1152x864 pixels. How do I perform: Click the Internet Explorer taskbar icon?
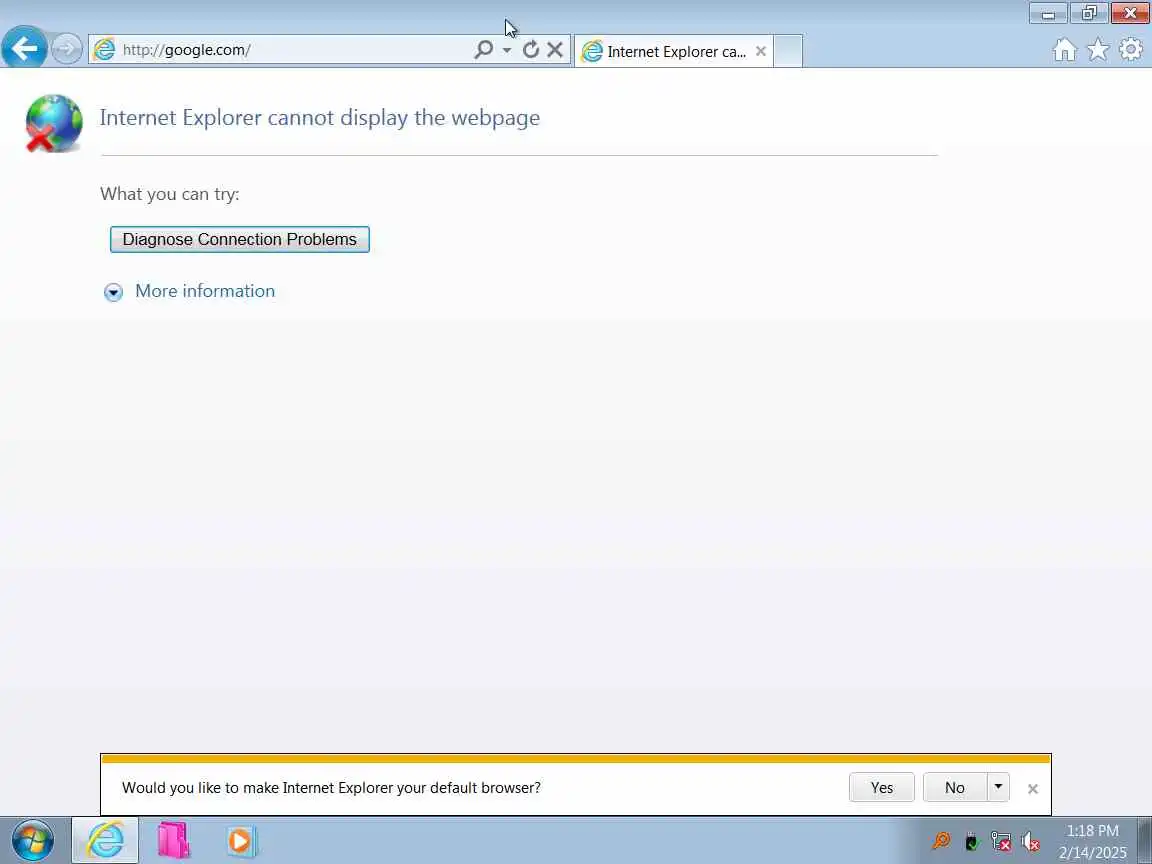coord(105,840)
